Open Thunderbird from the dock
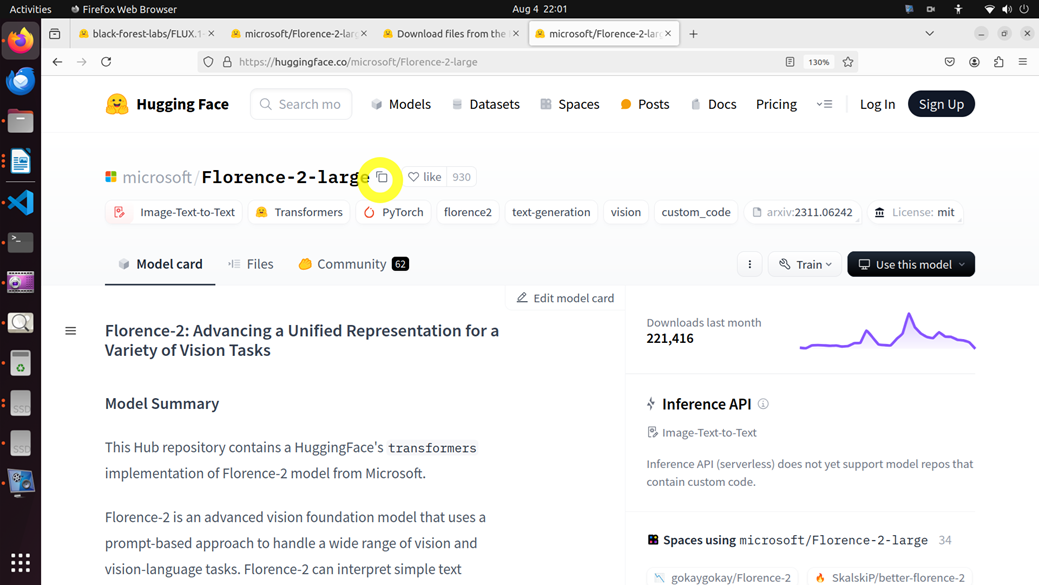1039x585 pixels. pos(21,81)
